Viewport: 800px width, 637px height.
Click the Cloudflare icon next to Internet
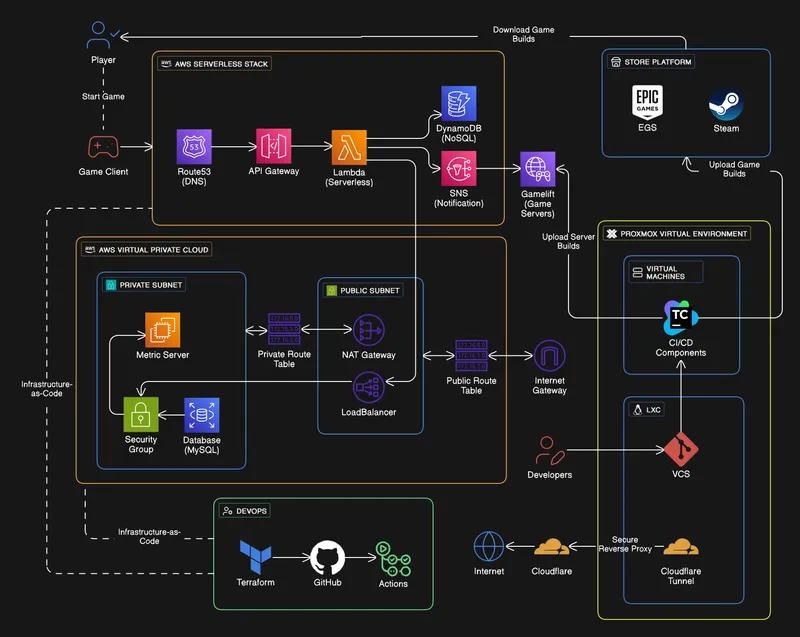point(552,547)
